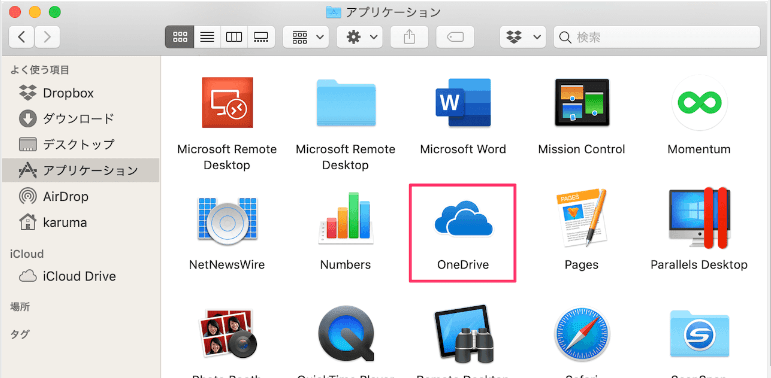Viewport: 771px width, 378px height.
Task: Click the Momentum label text
Action: pos(699,149)
